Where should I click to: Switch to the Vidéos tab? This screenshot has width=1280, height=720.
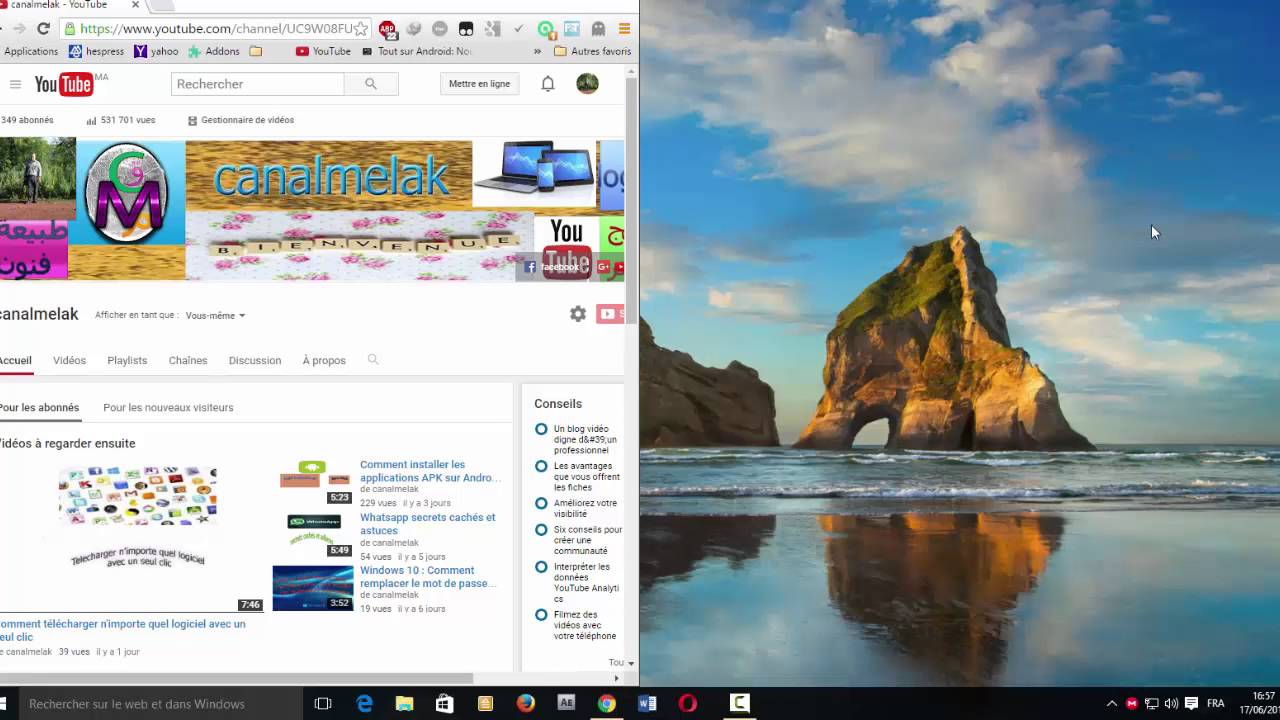click(69, 360)
